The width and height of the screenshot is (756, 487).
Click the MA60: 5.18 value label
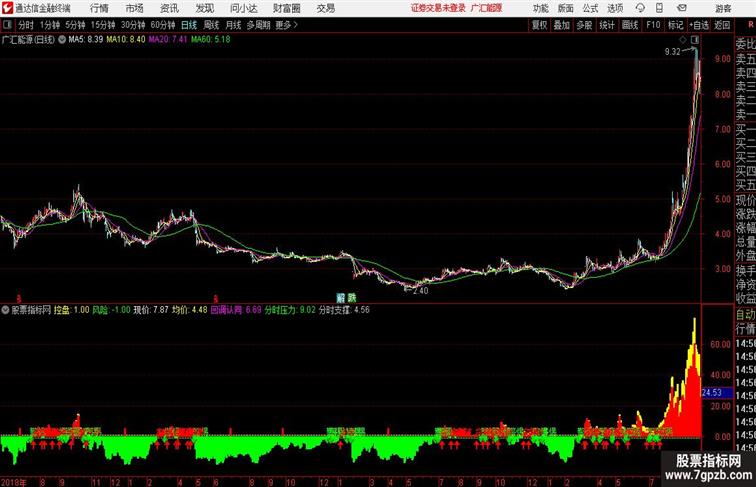pyautogui.click(x=210, y=40)
